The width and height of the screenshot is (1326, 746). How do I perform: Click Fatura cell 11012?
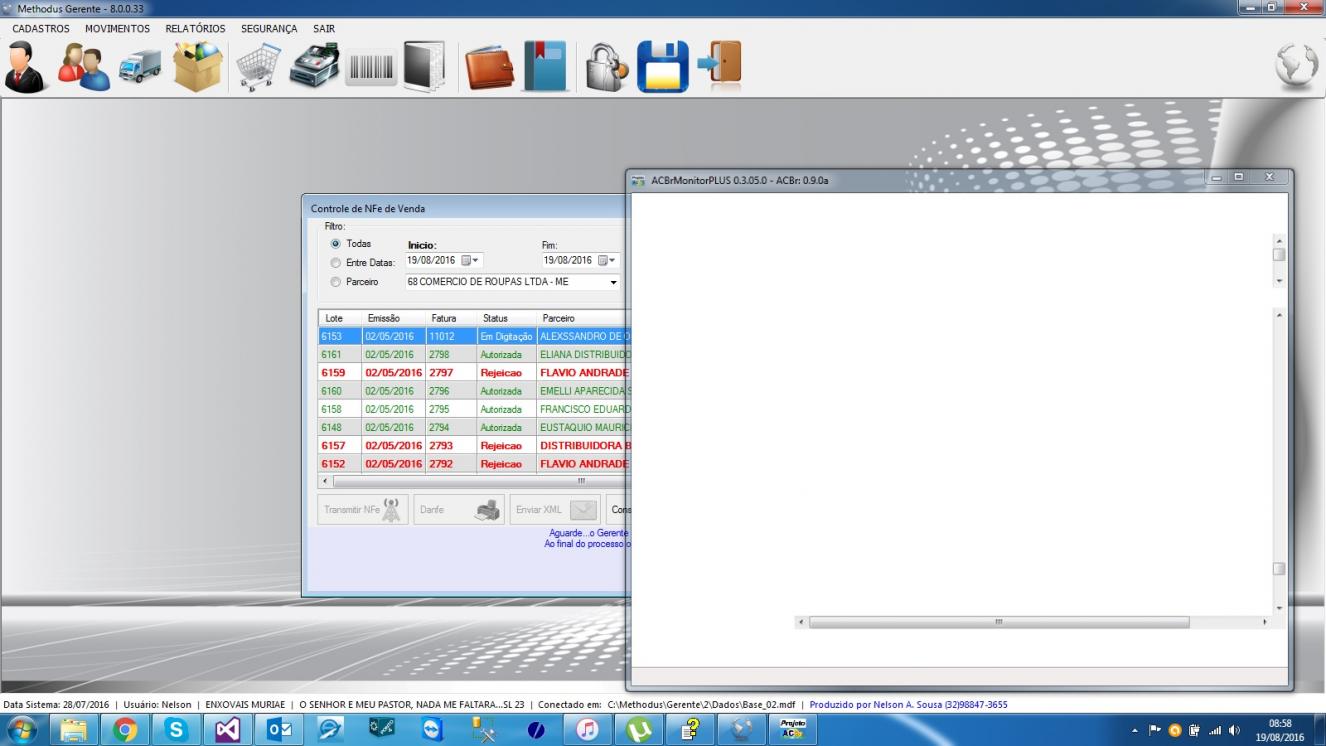click(x=452, y=337)
